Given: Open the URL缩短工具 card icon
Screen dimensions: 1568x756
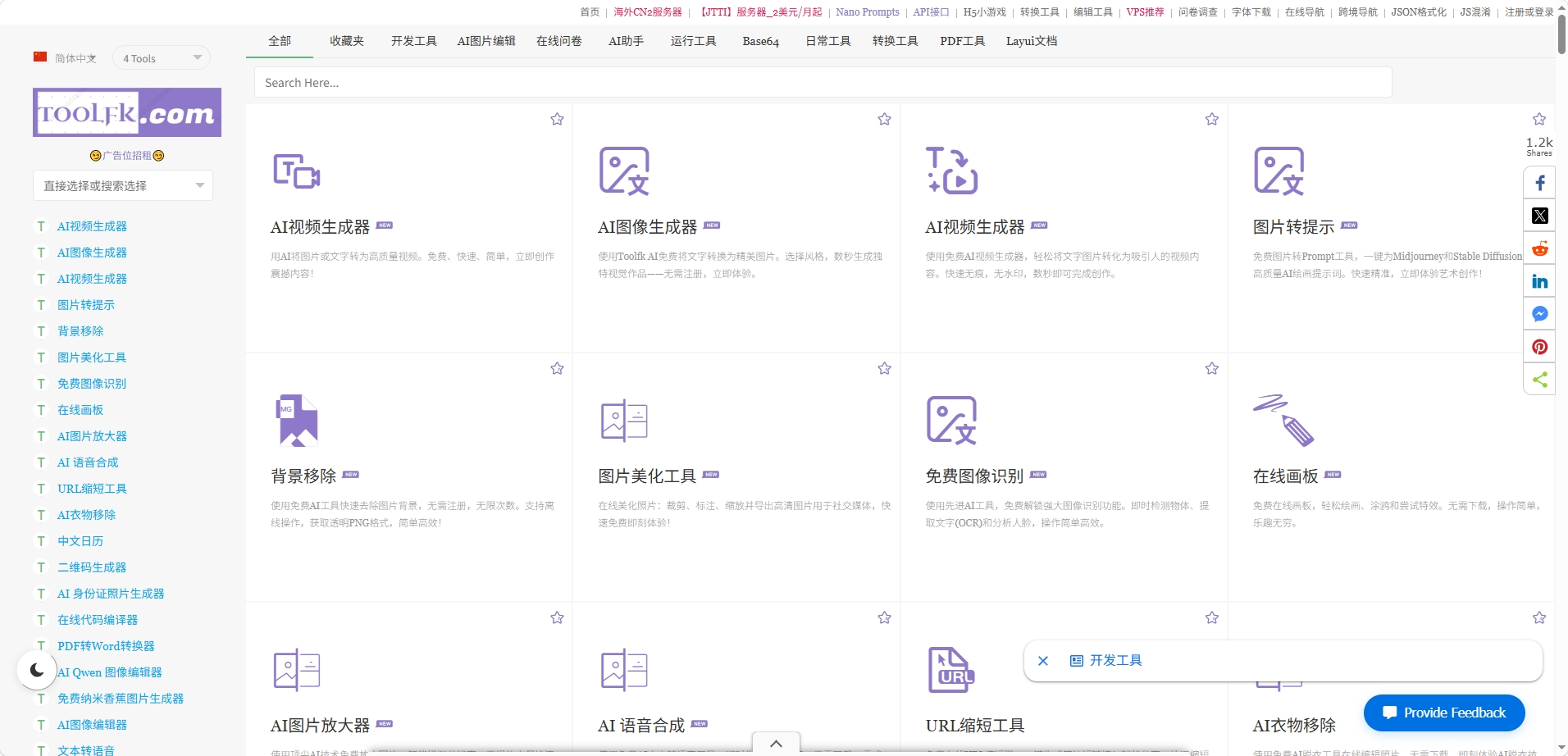Looking at the screenshot, I should (951, 669).
